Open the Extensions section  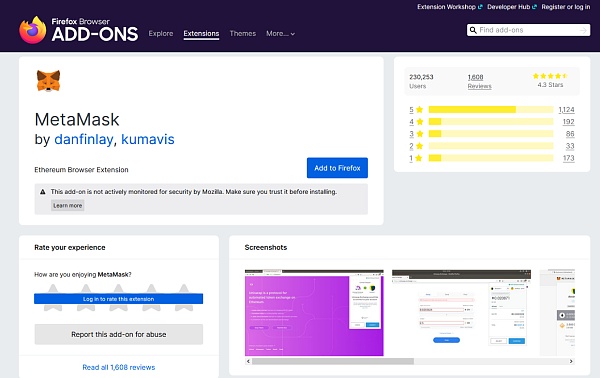201,34
